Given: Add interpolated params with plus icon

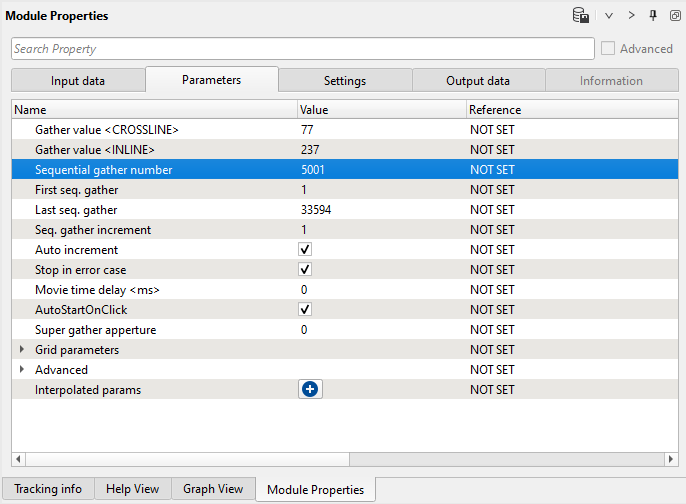Looking at the screenshot, I should (x=310, y=390).
